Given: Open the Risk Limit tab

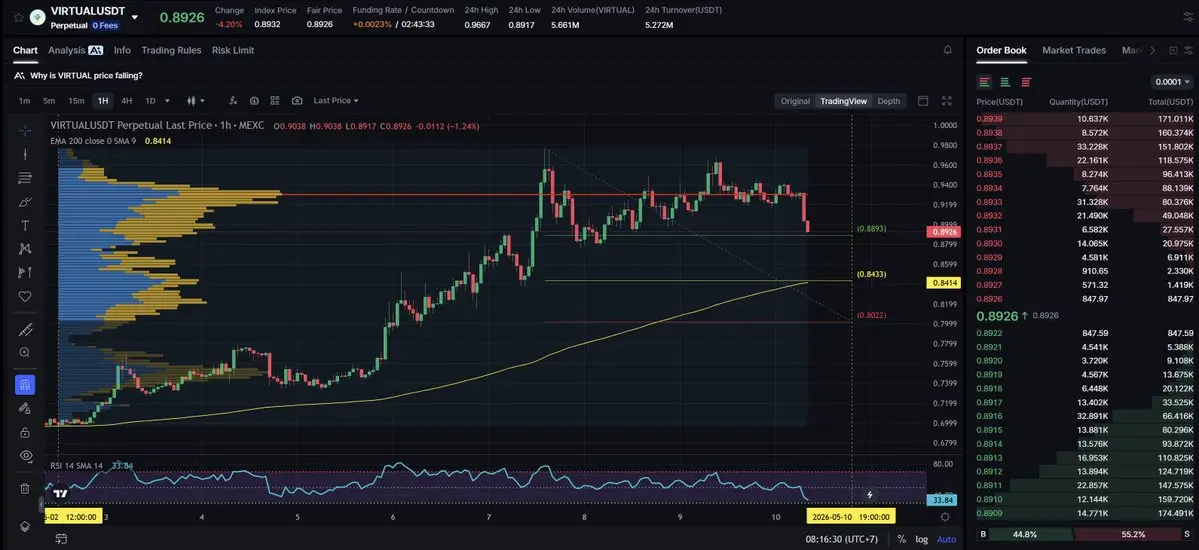Looking at the screenshot, I should (x=233, y=50).
